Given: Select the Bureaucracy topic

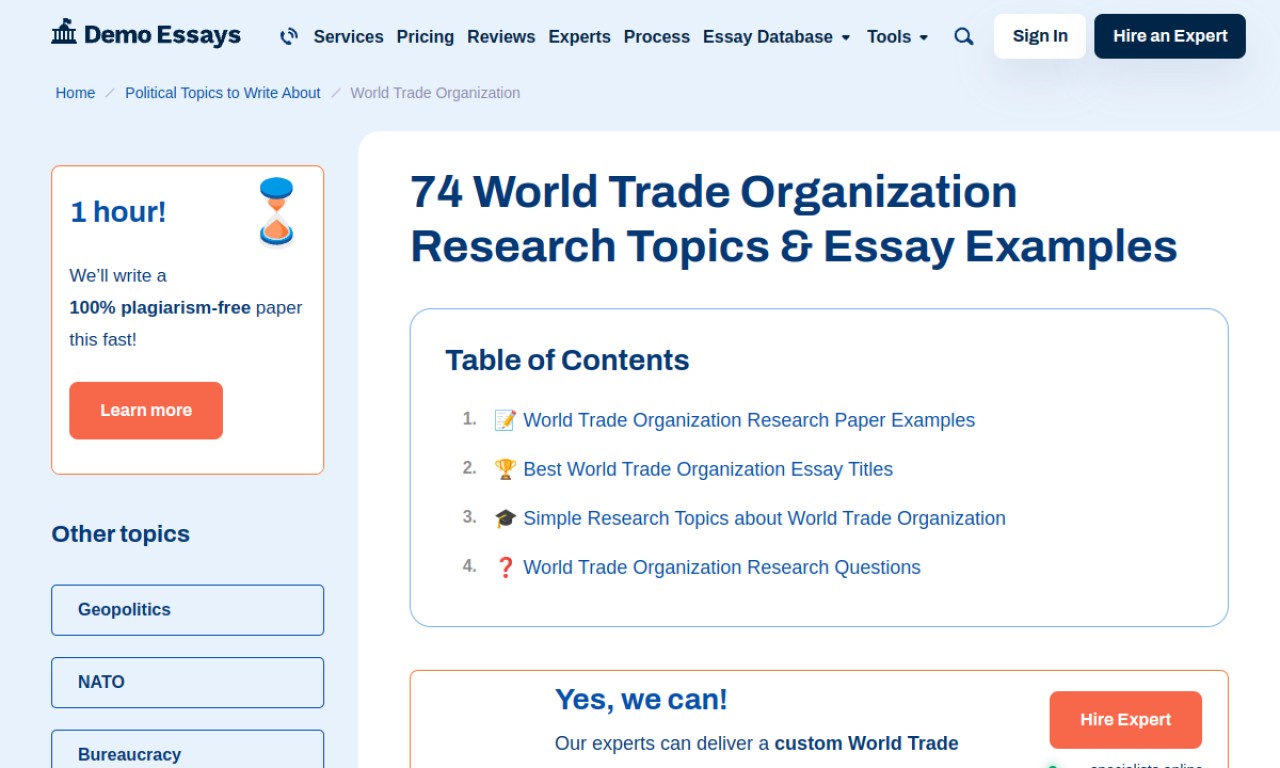Looking at the screenshot, I should coord(188,749).
